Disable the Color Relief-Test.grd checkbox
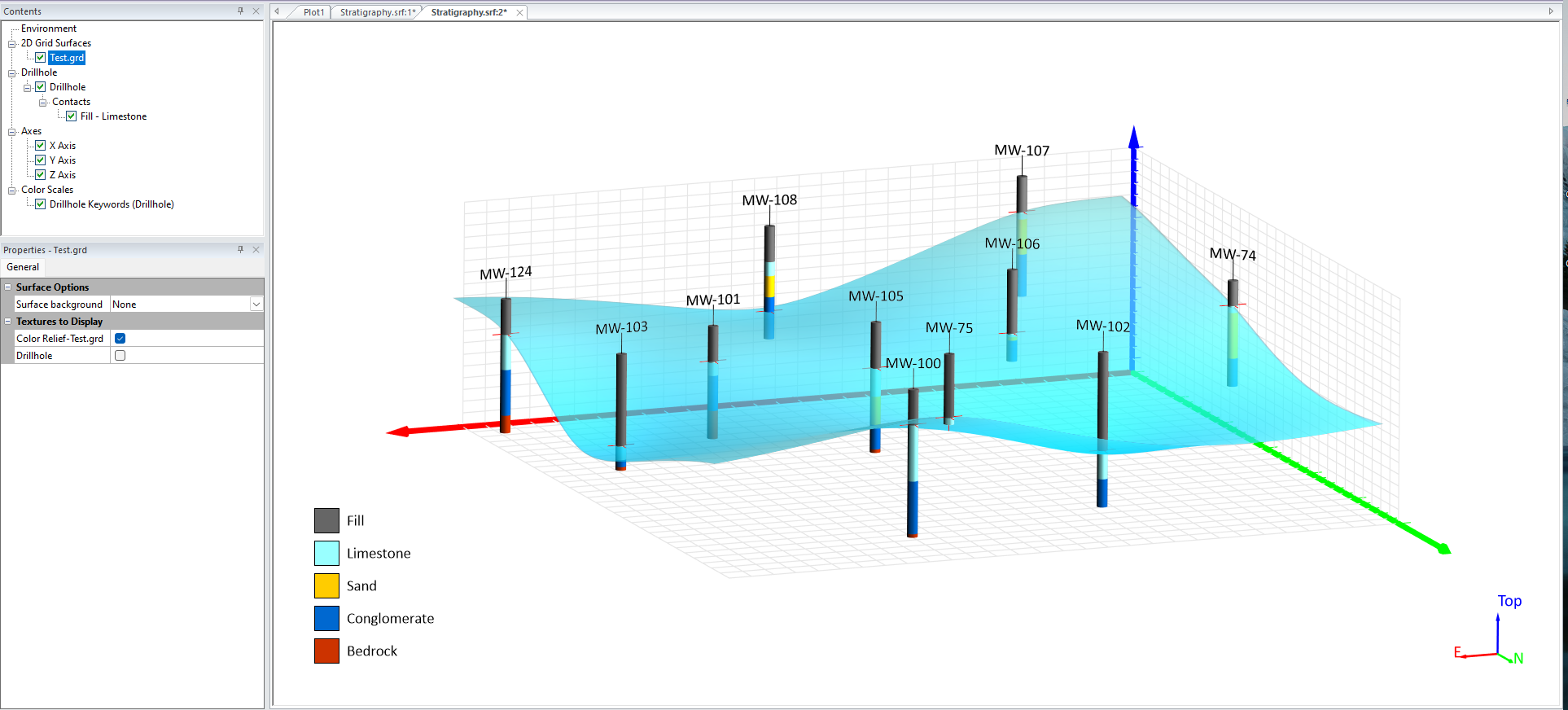Viewport: 1568px width, 710px height. (120, 339)
